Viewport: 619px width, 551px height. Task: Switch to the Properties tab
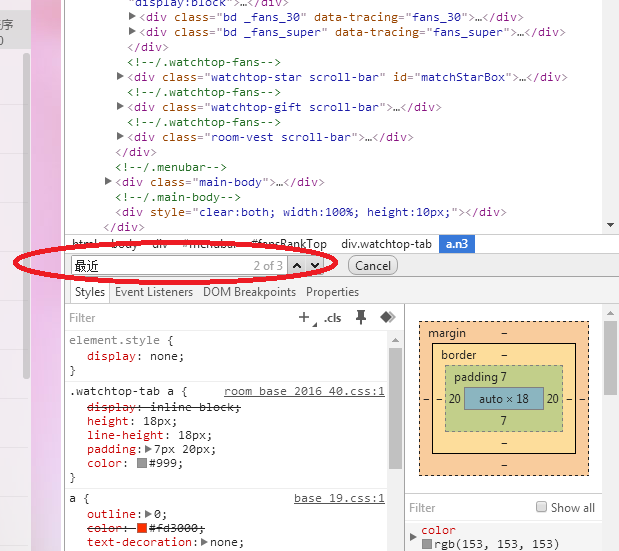click(x=332, y=292)
